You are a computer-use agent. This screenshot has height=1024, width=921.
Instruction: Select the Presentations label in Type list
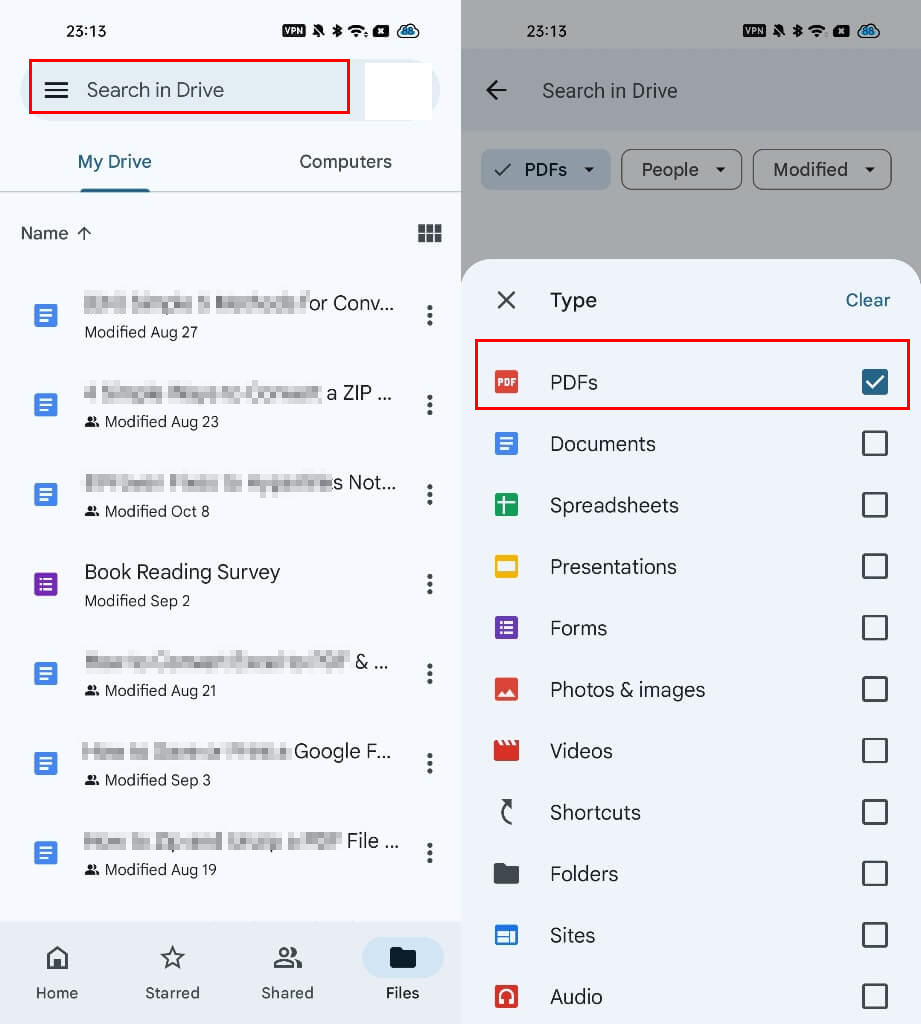[x=613, y=567]
